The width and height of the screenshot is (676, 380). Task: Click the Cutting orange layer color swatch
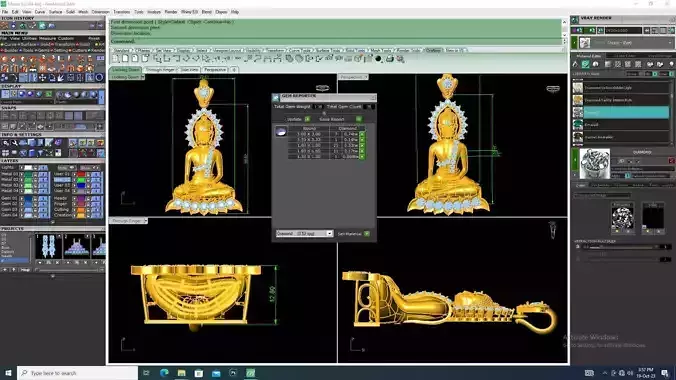tap(81, 209)
